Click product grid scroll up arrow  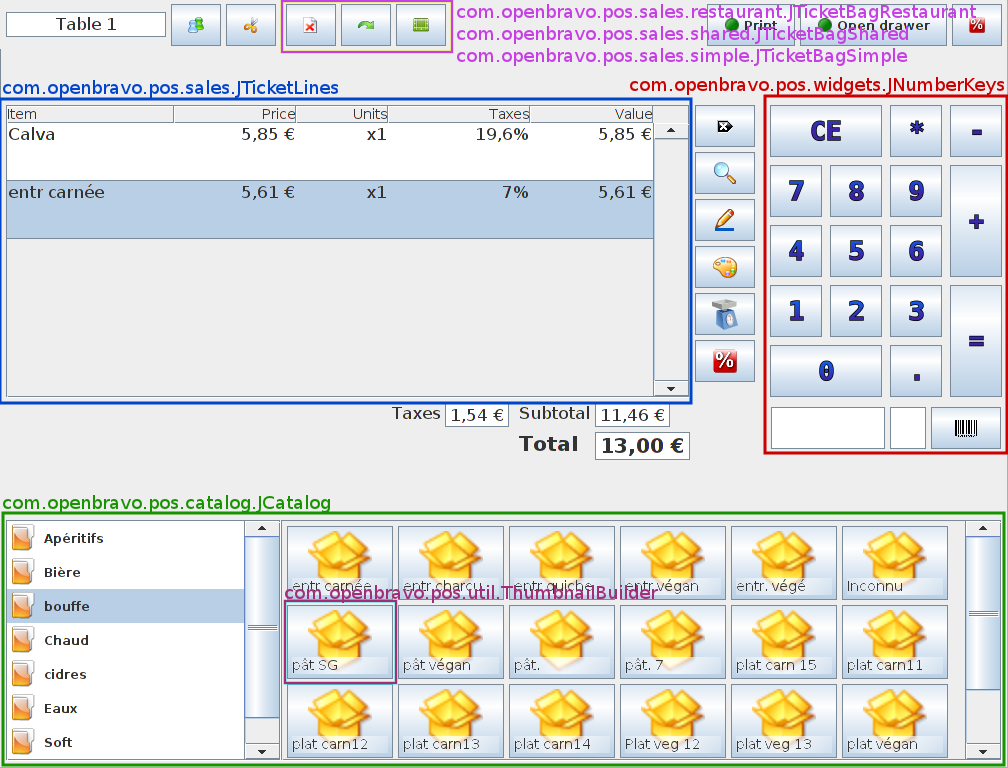(983, 529)
